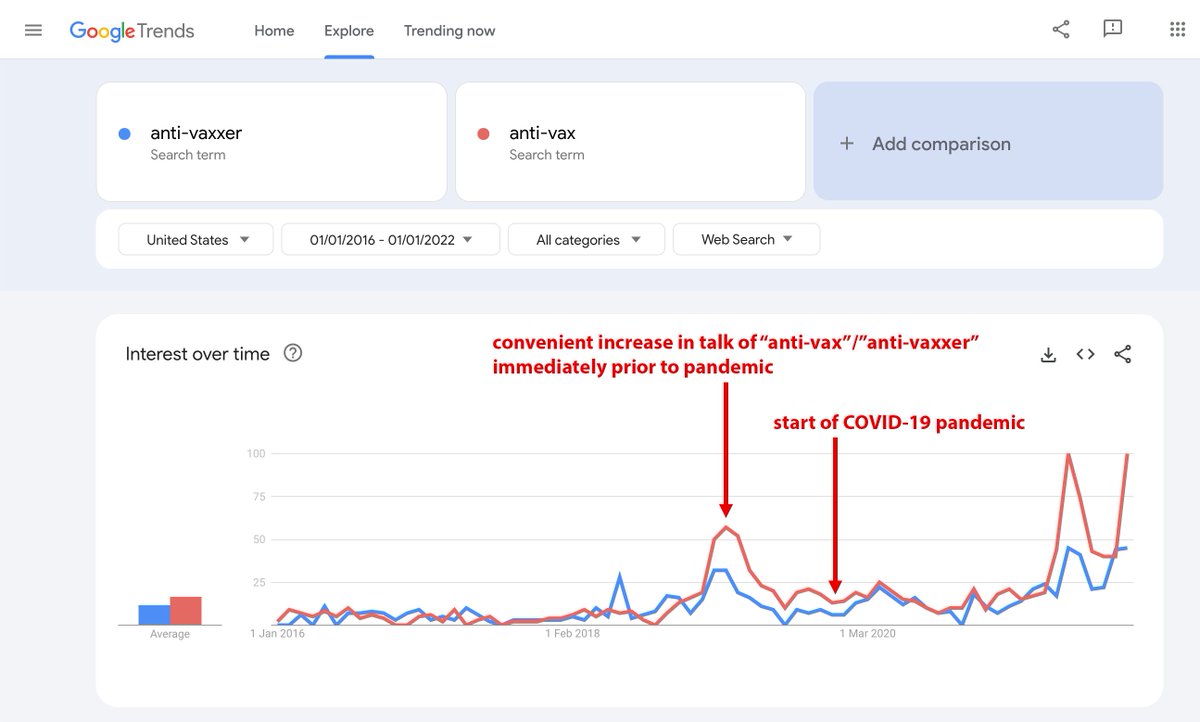1200x722 pixels.
Task: Open the hamburger main menu
Action: (x=33, y=30)
